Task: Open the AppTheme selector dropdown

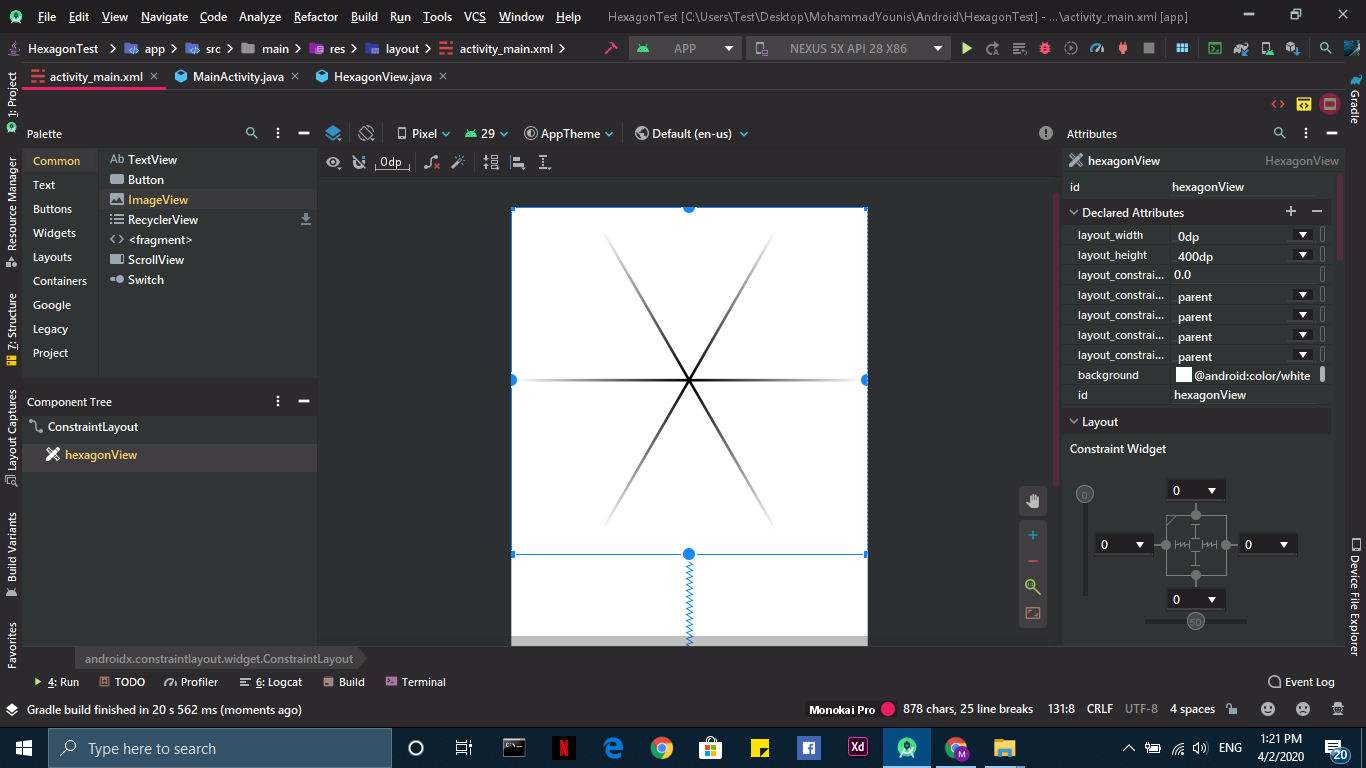Action: point(569,133)
